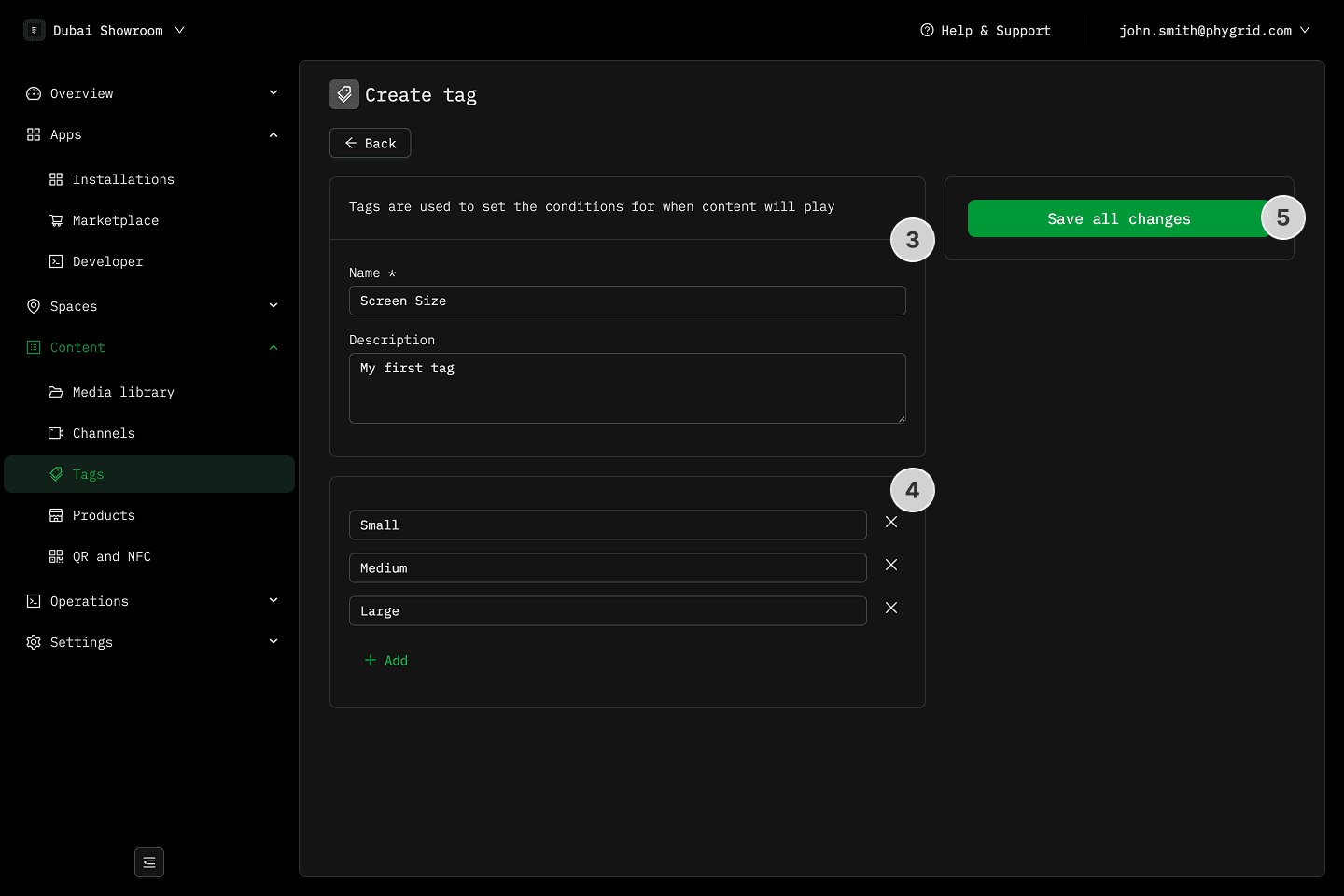Click the Create tag header icon

pos(344,94)
